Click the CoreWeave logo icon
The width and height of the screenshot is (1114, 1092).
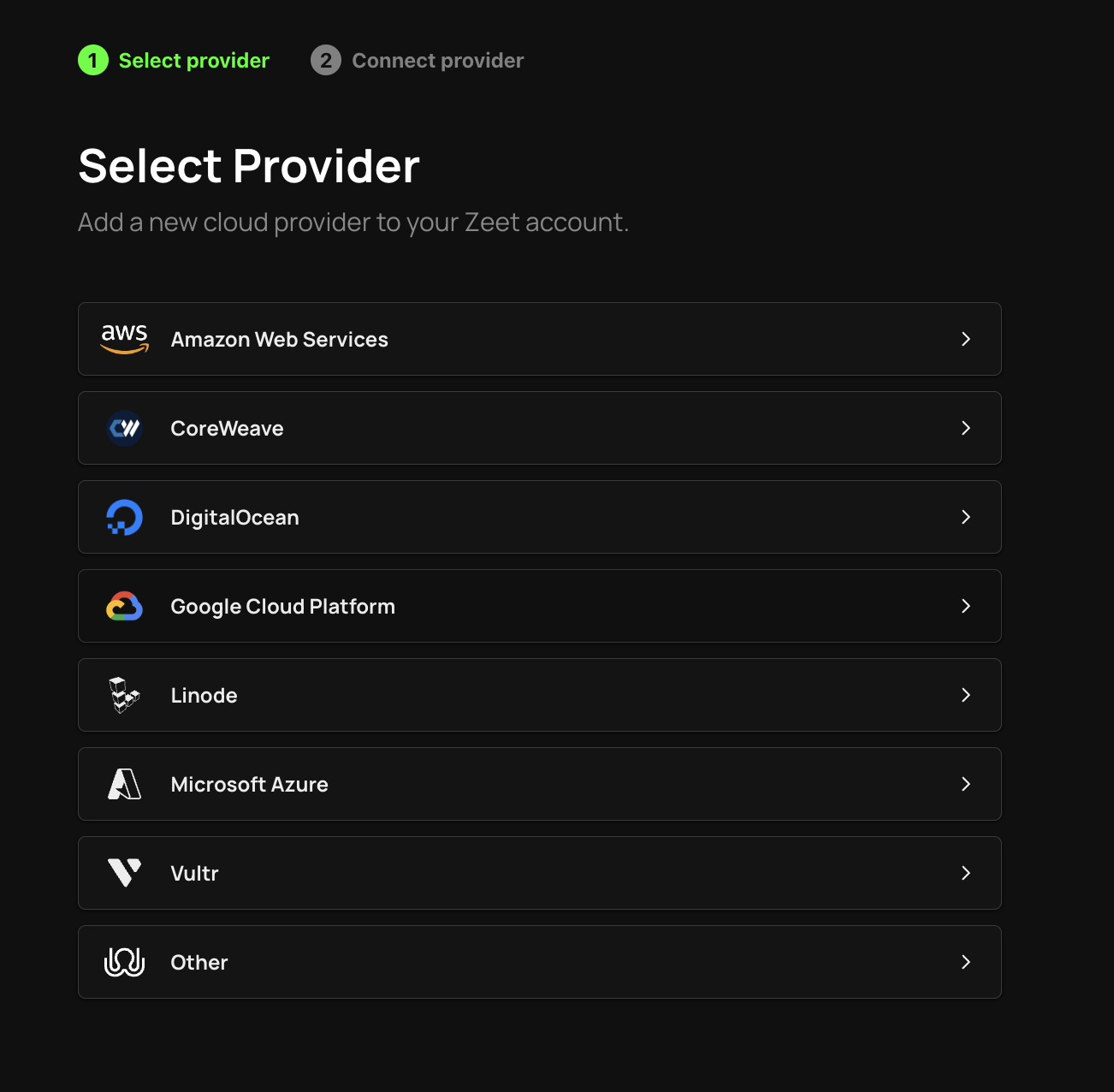125,428
